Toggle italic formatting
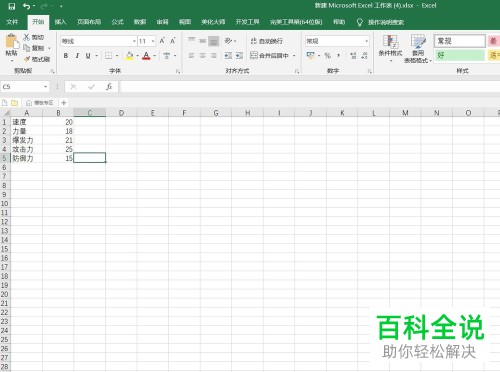The height and width of the screenshot is (372, 500). pyautogui.click(x=77, y=56)
